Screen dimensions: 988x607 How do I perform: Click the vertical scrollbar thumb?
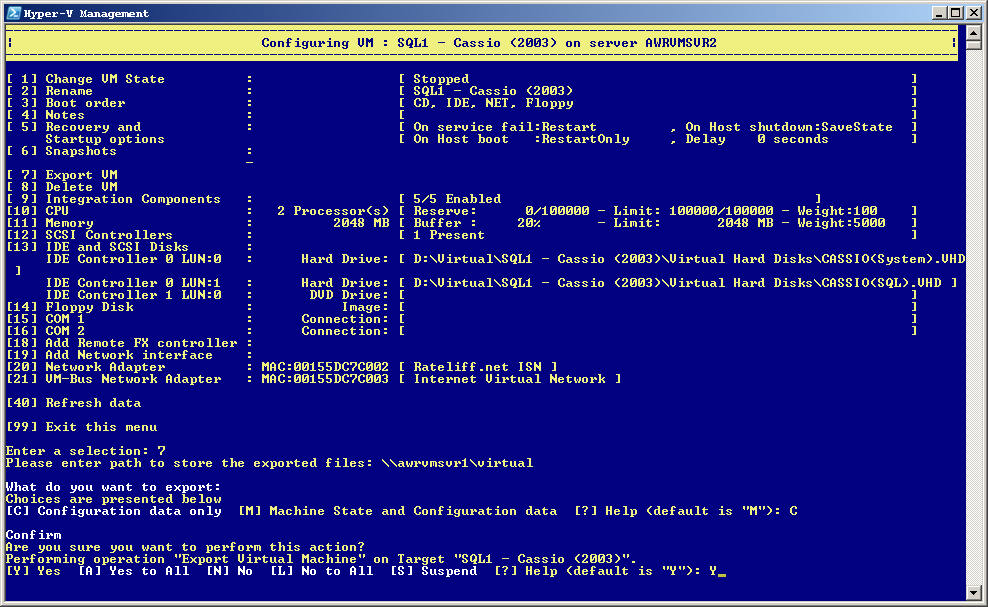pyautogui.click(x=974, y=45)
